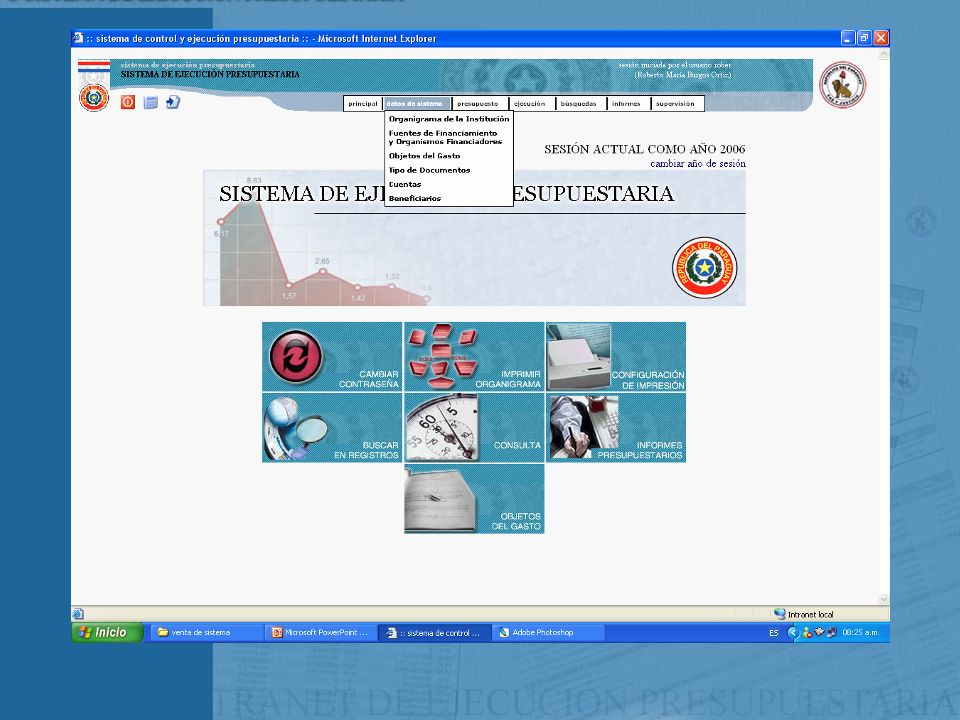Click the institution lion emblem at top right

pyautogui.click(x=842, y=84)
